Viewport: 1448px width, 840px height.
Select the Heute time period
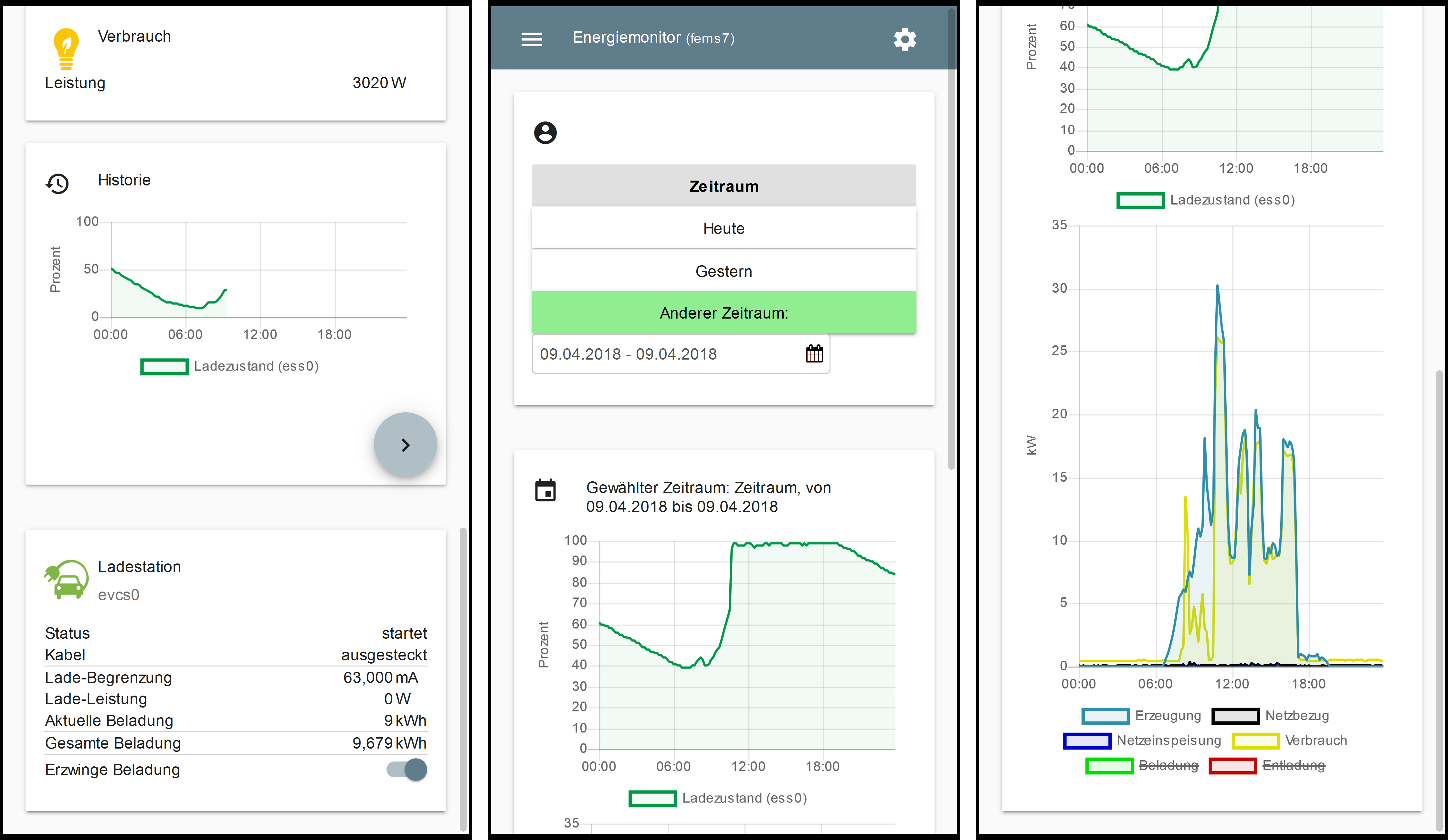tap(724, 228)
